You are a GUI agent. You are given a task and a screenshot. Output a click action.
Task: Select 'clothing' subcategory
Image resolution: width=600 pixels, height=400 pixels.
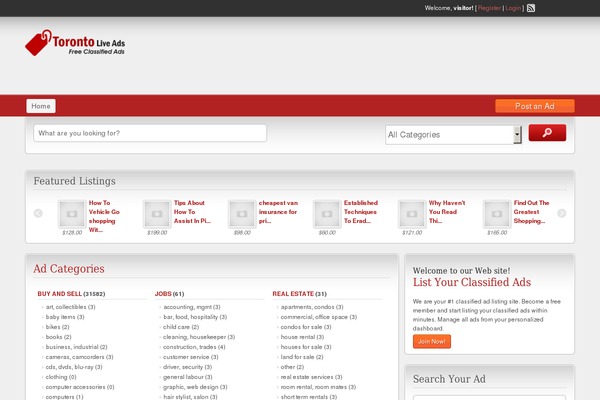pyautogui.click(x=56, y=377)
